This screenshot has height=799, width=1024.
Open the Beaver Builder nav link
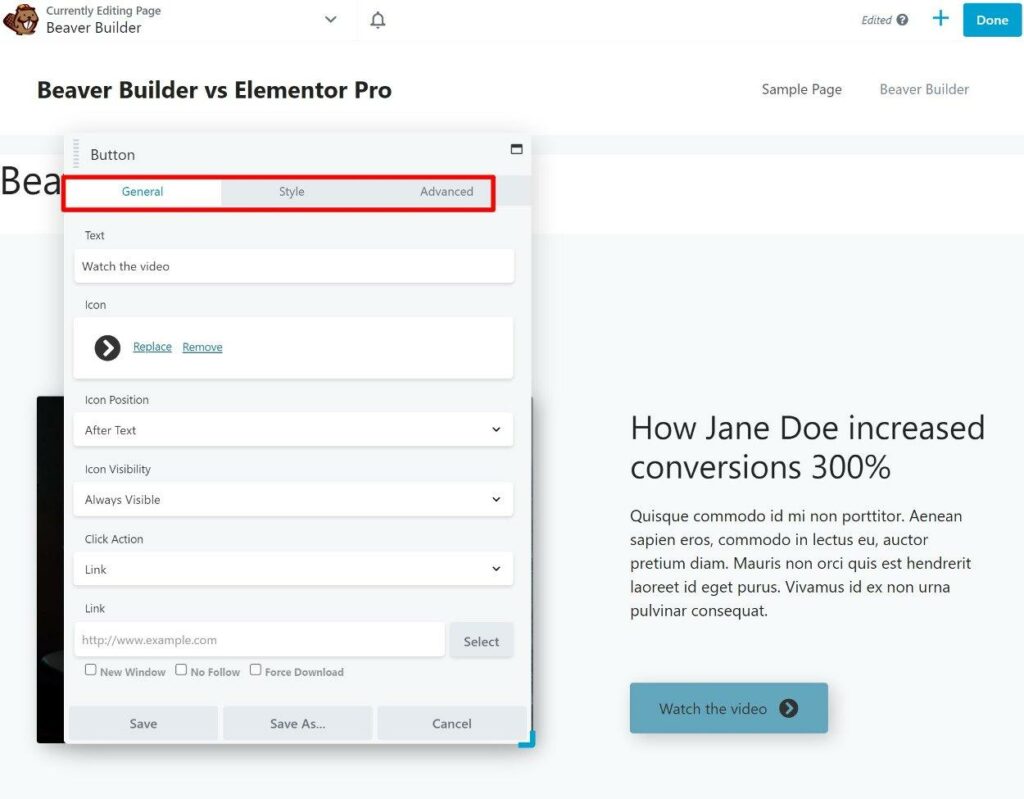click(924, 90)
